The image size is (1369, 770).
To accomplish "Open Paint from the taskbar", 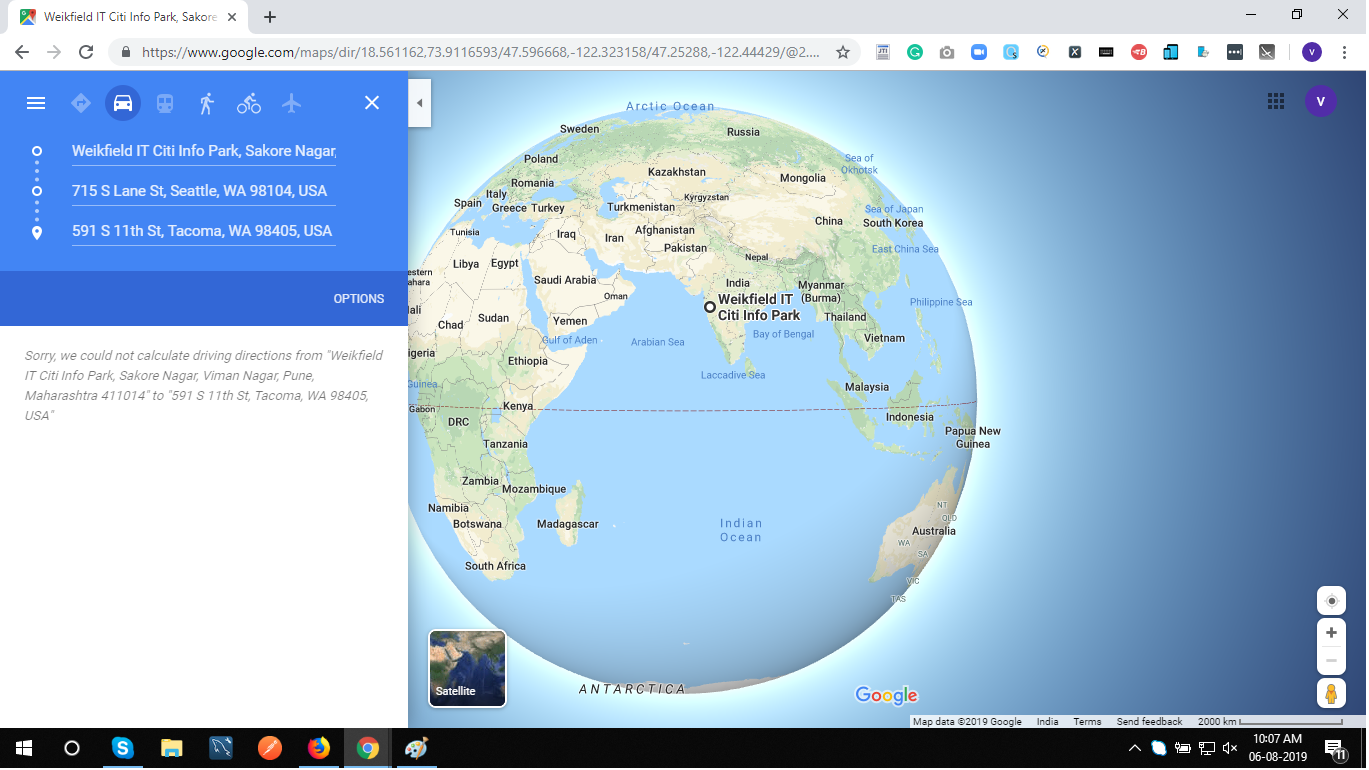I will pos(416,748).
